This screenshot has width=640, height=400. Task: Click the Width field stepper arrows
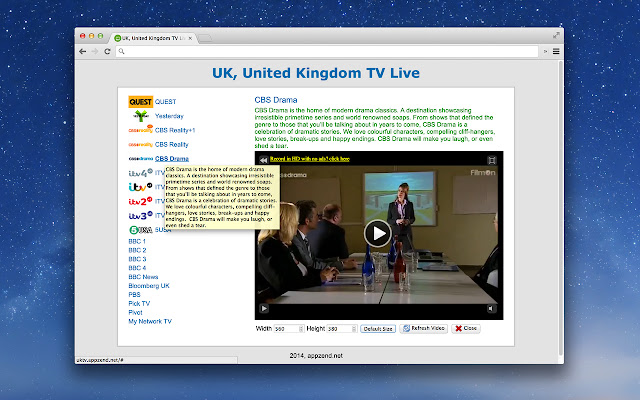click(301, 329)
